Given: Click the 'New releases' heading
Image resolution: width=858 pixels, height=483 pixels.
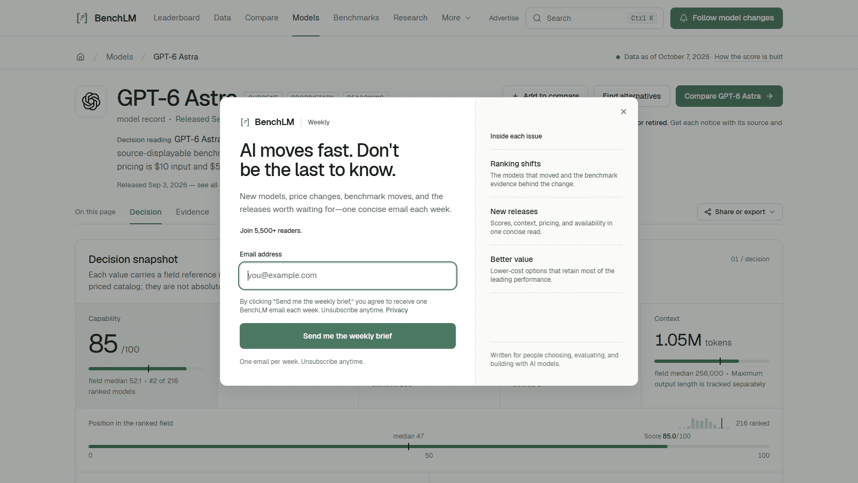Looking at the screenshot, I should [x=514, y=212].
